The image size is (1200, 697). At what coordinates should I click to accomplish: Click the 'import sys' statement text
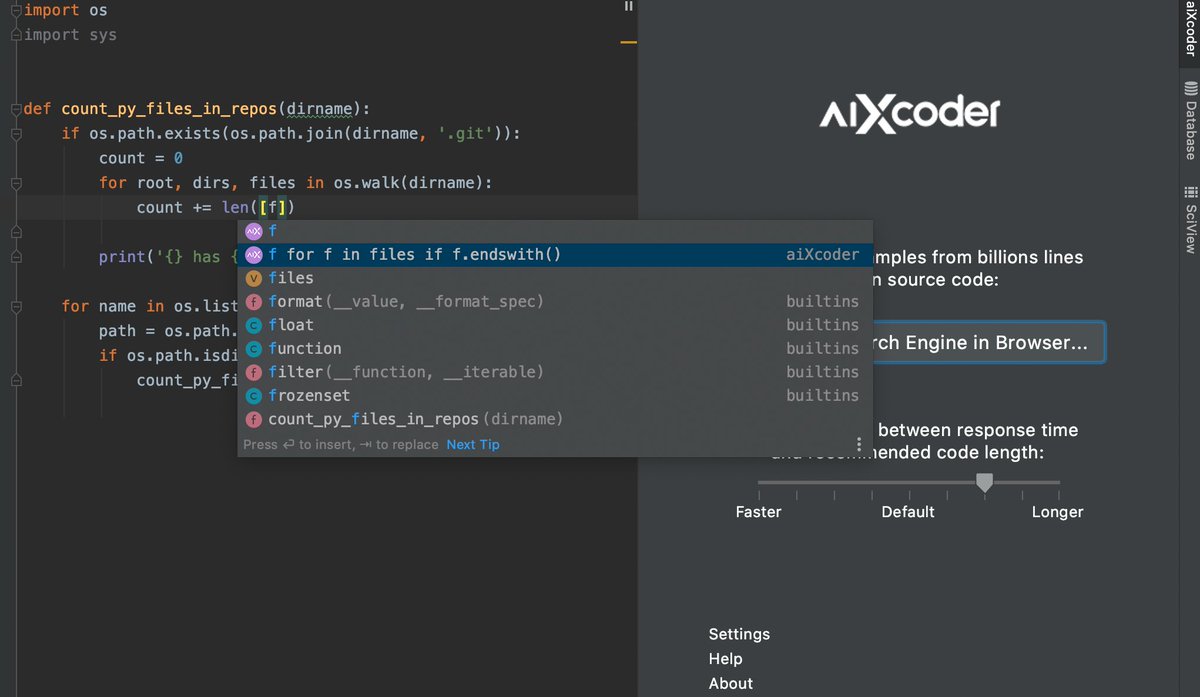coord(70,35)
